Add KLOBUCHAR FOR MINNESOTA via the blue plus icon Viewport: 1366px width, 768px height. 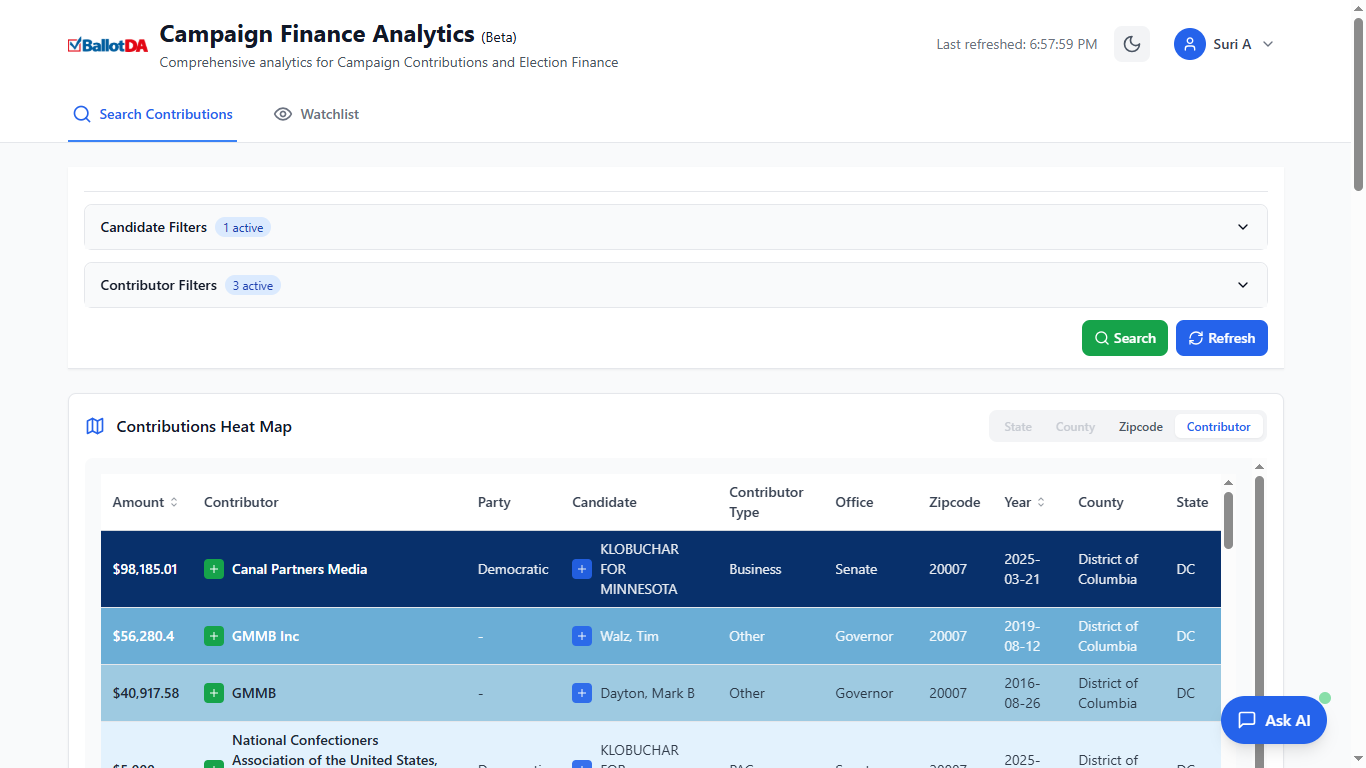(581, 568)
